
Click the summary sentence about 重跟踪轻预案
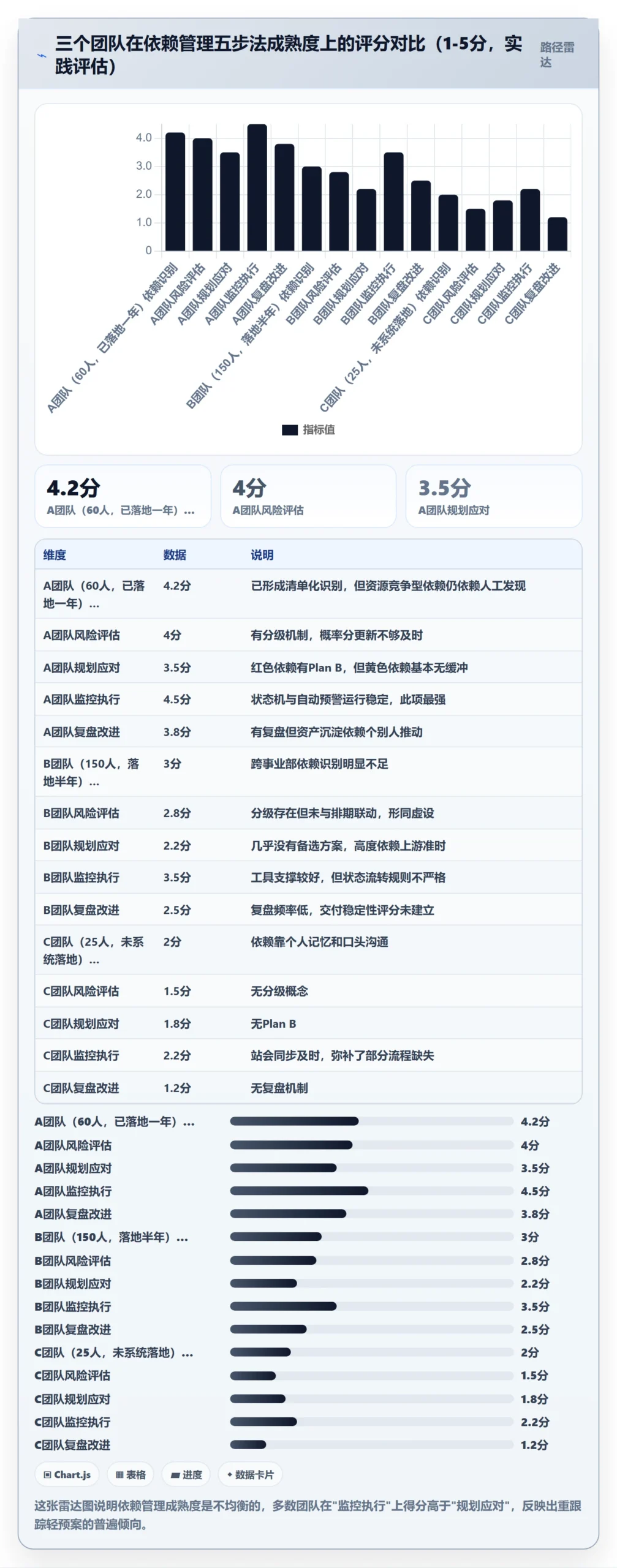pyautogui.click(x=308, y=1515)
